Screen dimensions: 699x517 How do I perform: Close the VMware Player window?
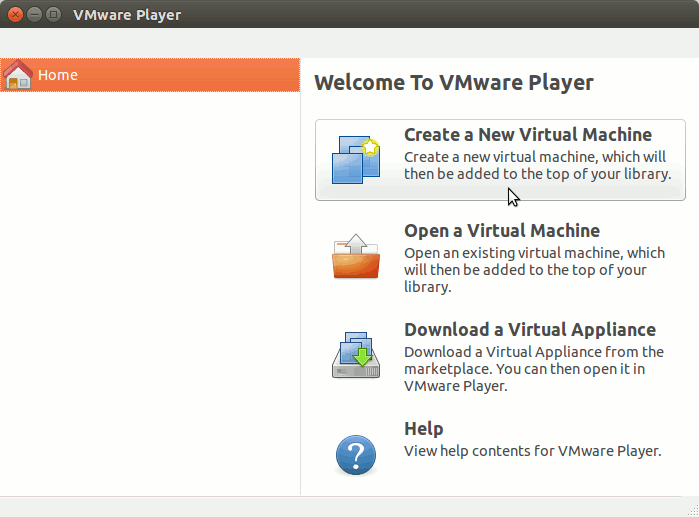tap(15, 15)
